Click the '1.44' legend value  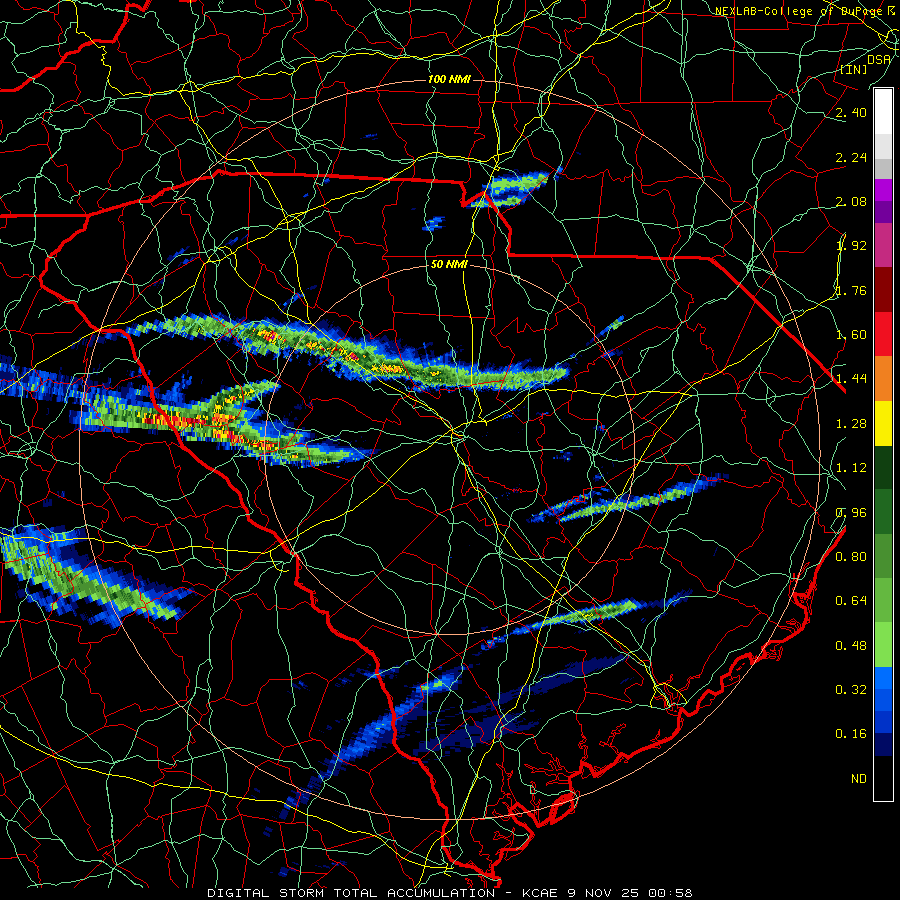[851, 379]
